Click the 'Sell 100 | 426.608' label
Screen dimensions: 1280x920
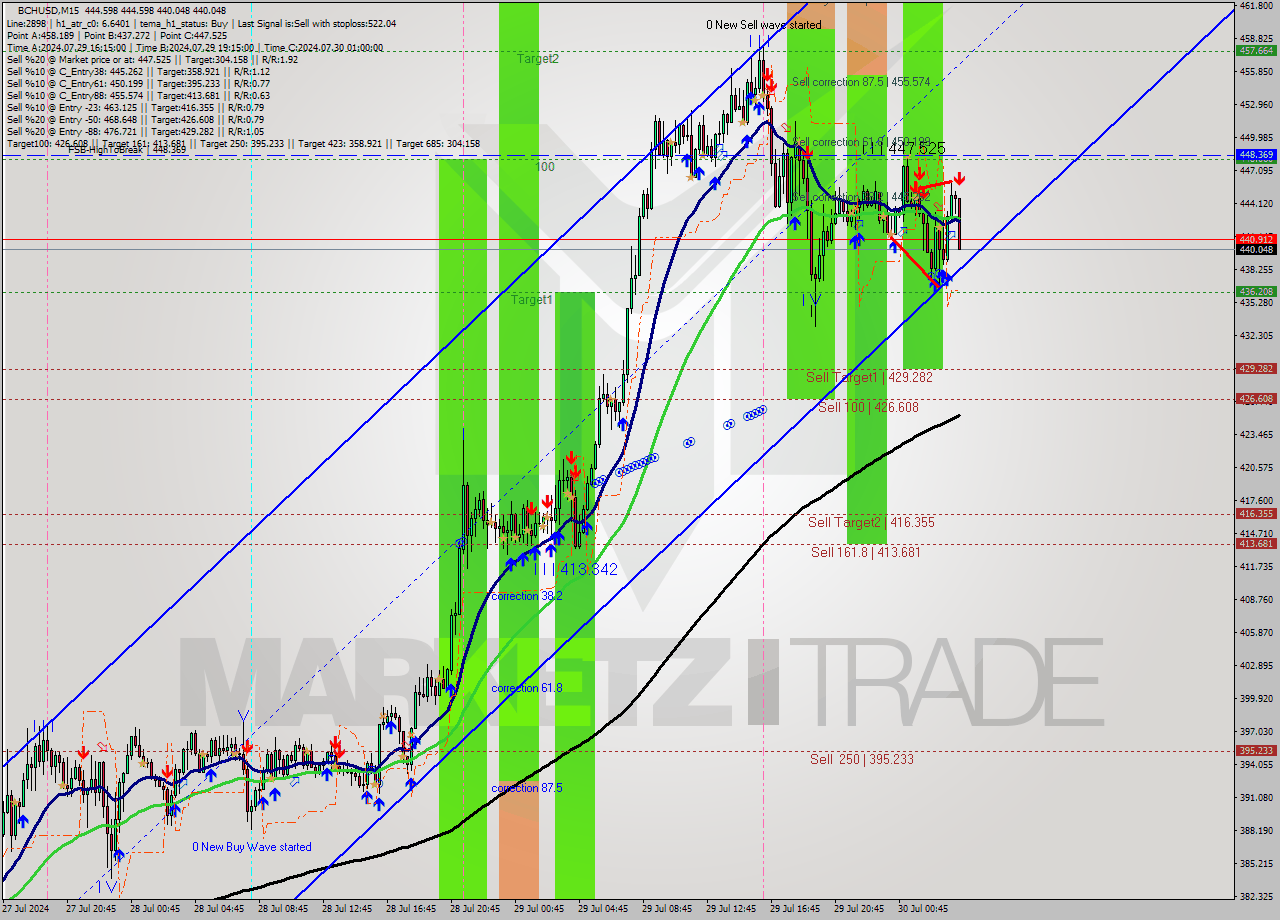click(868, 407)
